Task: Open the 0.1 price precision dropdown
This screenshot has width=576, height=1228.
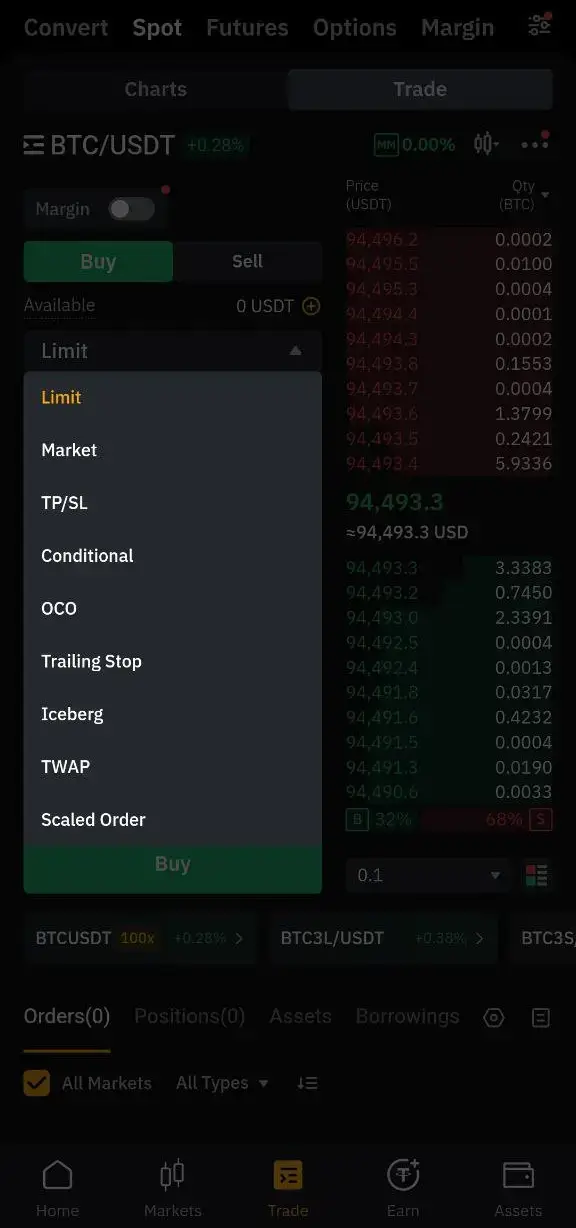Action: pyautogui.click(x=428, y=875)
